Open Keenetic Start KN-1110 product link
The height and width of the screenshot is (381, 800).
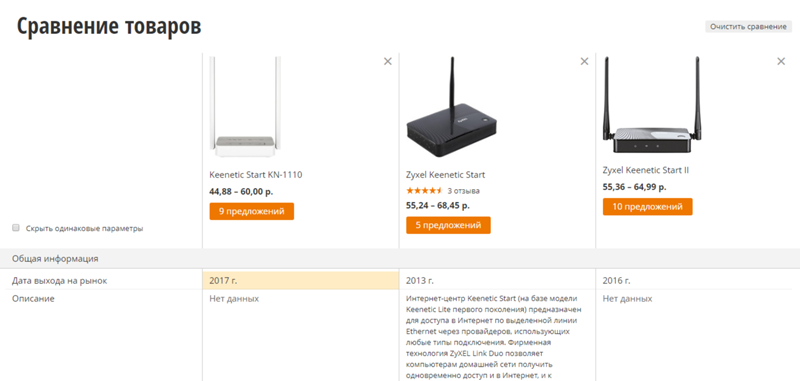(x=256, y=174)
